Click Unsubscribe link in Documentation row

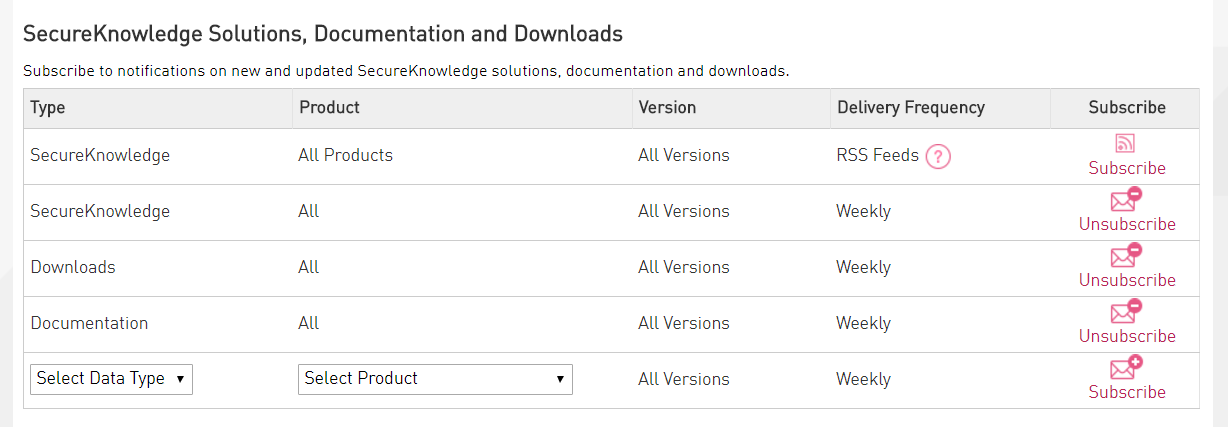click(1127, 336)
